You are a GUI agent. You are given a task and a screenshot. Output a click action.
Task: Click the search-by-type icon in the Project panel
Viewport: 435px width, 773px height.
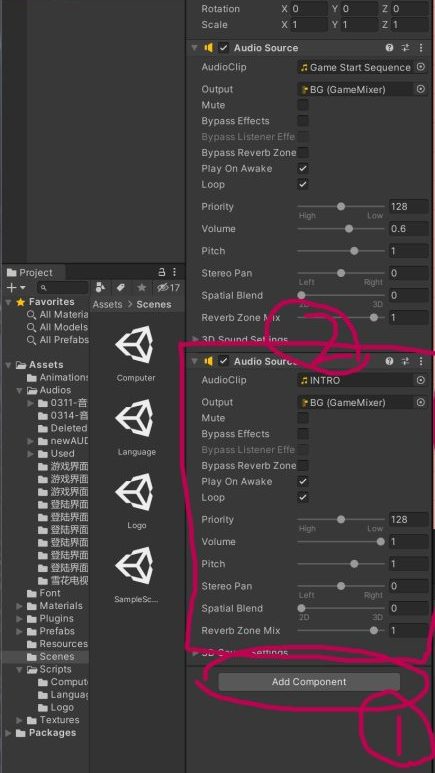[100, 287]
